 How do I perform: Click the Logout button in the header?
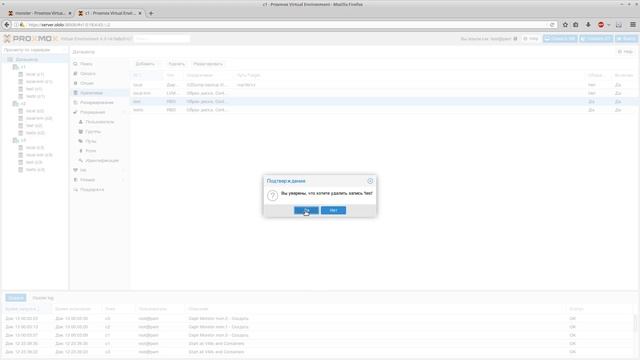[627, 39]
